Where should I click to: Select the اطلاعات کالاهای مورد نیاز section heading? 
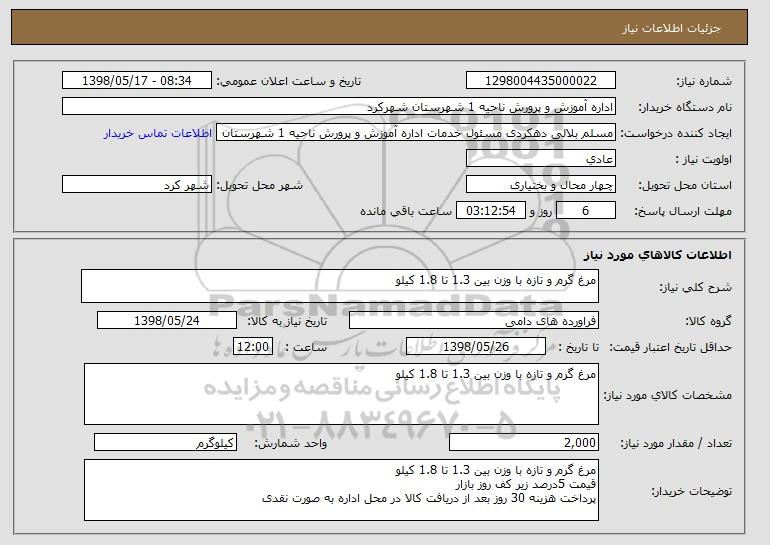pyautogui.click(x=658, y=255)
